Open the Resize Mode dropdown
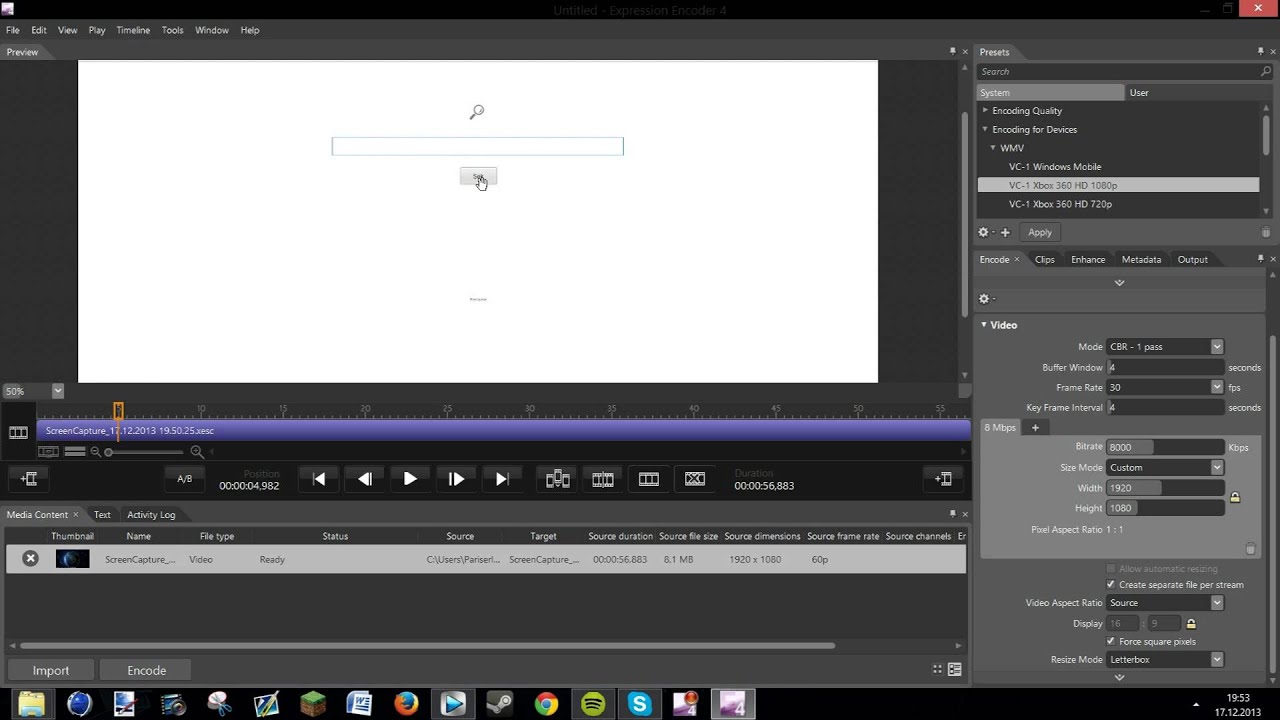This screenshot has height=720, width=1280. coord(1165,660)
